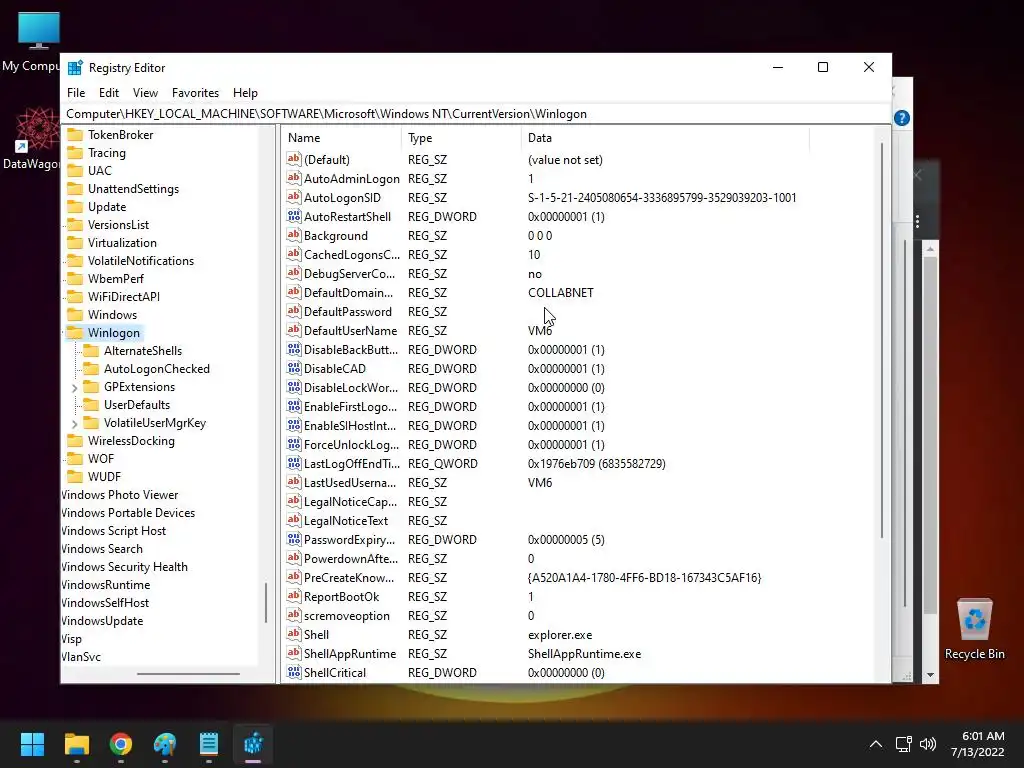The image size is (1024, 768).
Task: Click the registry path address bar
Action: (x=475, y=114)
